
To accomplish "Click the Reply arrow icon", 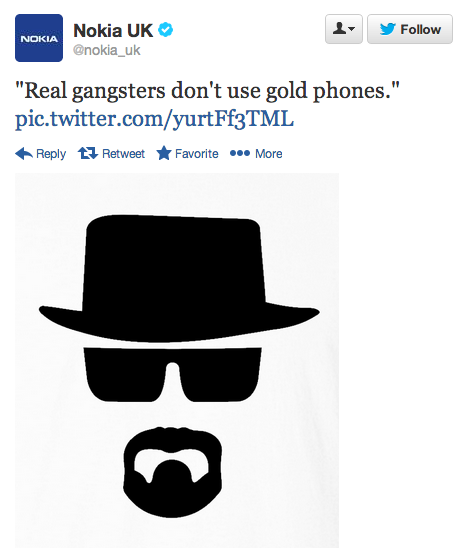I will pos(24,154).
